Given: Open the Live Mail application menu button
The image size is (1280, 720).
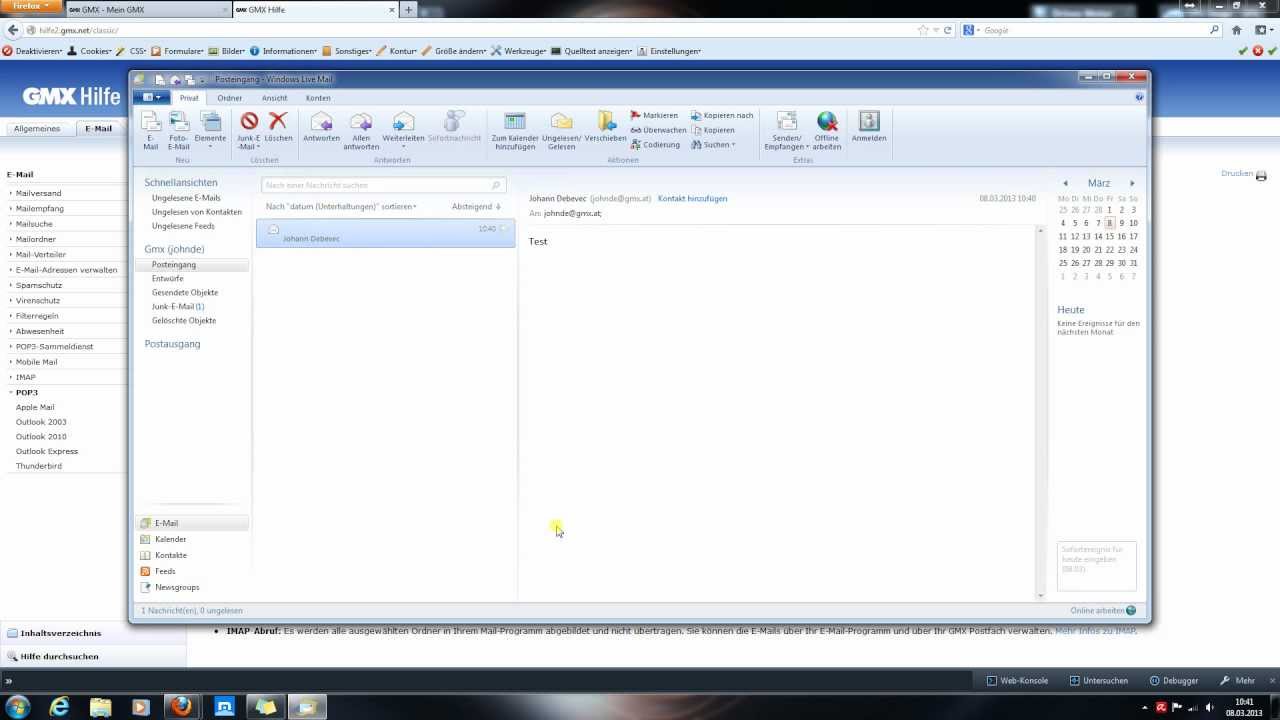Looking at the screenshot, I should click(x=152, y=97).
